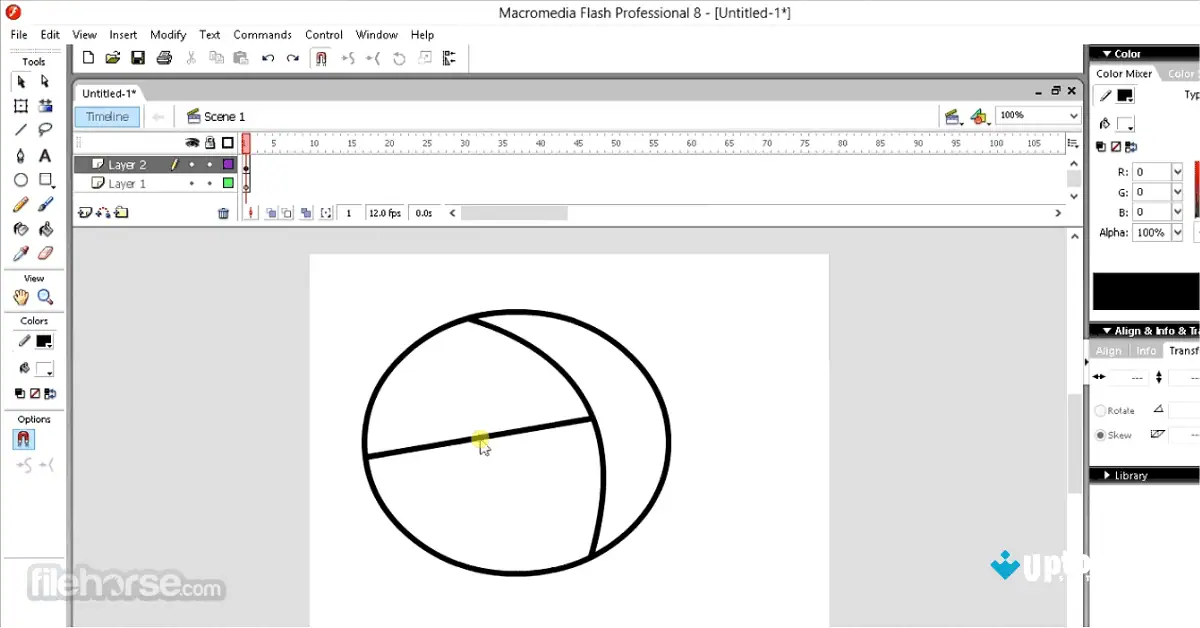Select the Brush tool
This screenshot has height=628, width=1200.
coord(45,204)
